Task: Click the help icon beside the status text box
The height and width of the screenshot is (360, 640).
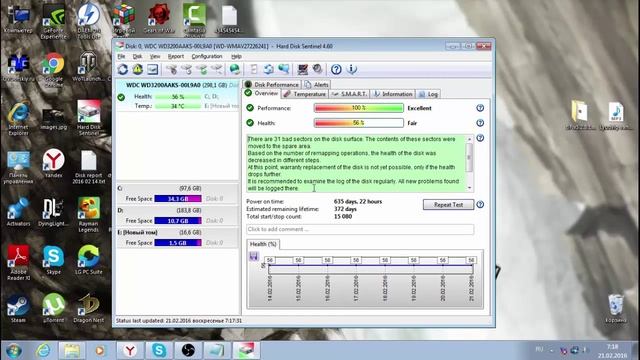Action: (480, 138)
